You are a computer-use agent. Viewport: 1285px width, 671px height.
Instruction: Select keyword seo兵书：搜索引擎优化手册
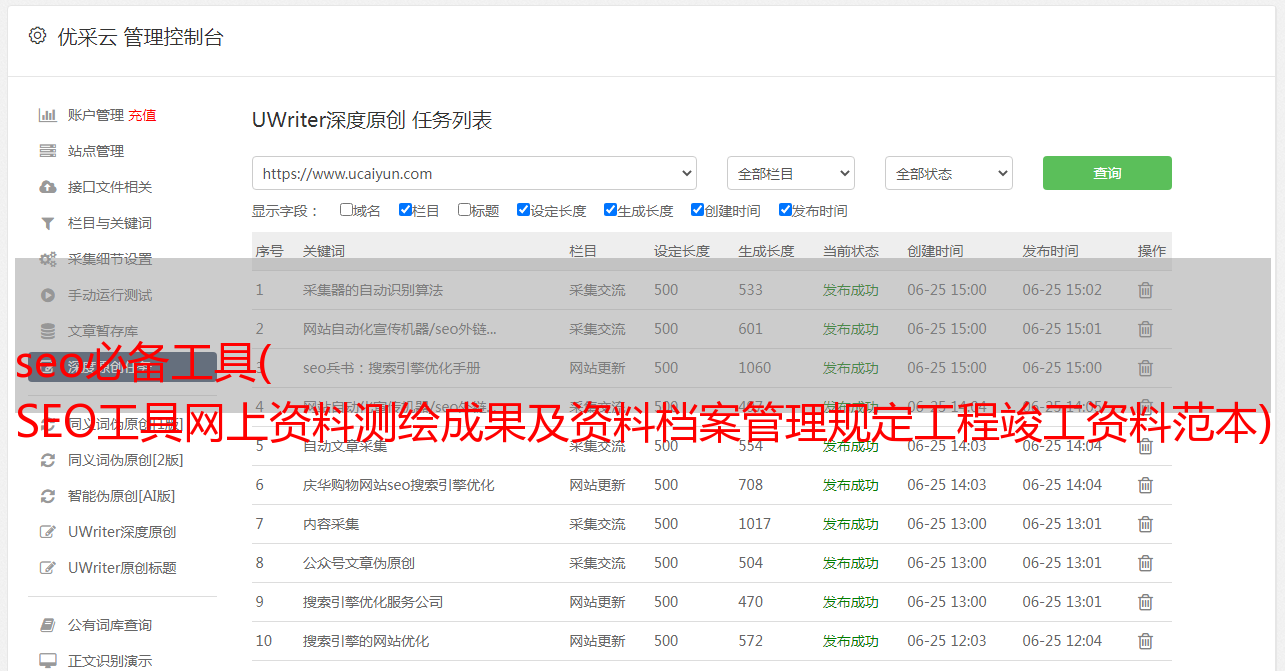(392, 368)
